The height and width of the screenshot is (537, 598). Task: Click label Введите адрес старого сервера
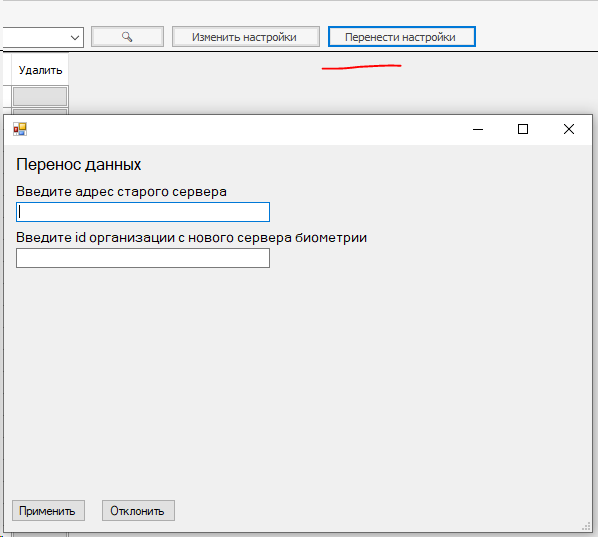coord(121,191)
